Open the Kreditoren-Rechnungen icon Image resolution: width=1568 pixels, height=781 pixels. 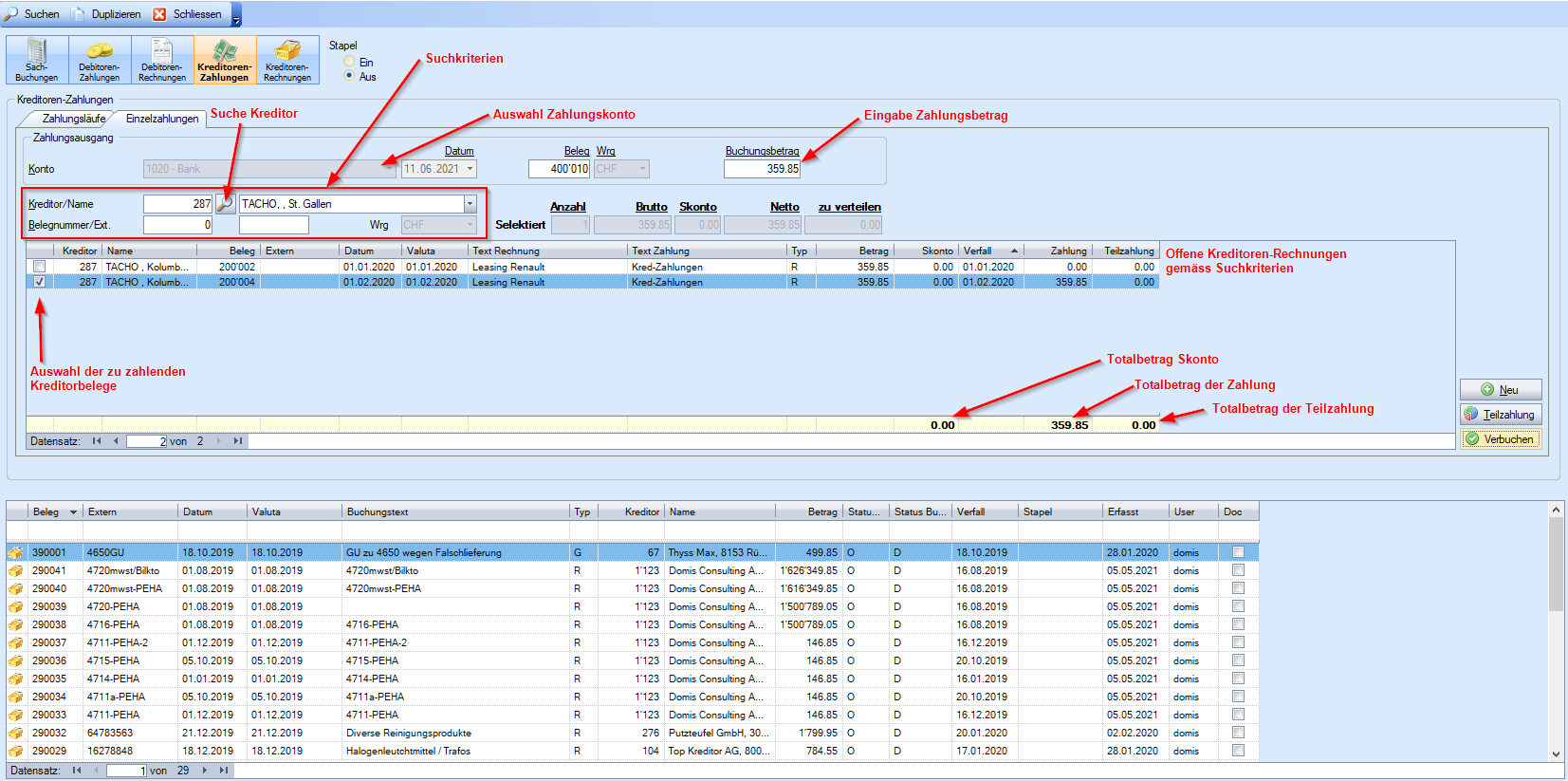[x=287, y=60]
